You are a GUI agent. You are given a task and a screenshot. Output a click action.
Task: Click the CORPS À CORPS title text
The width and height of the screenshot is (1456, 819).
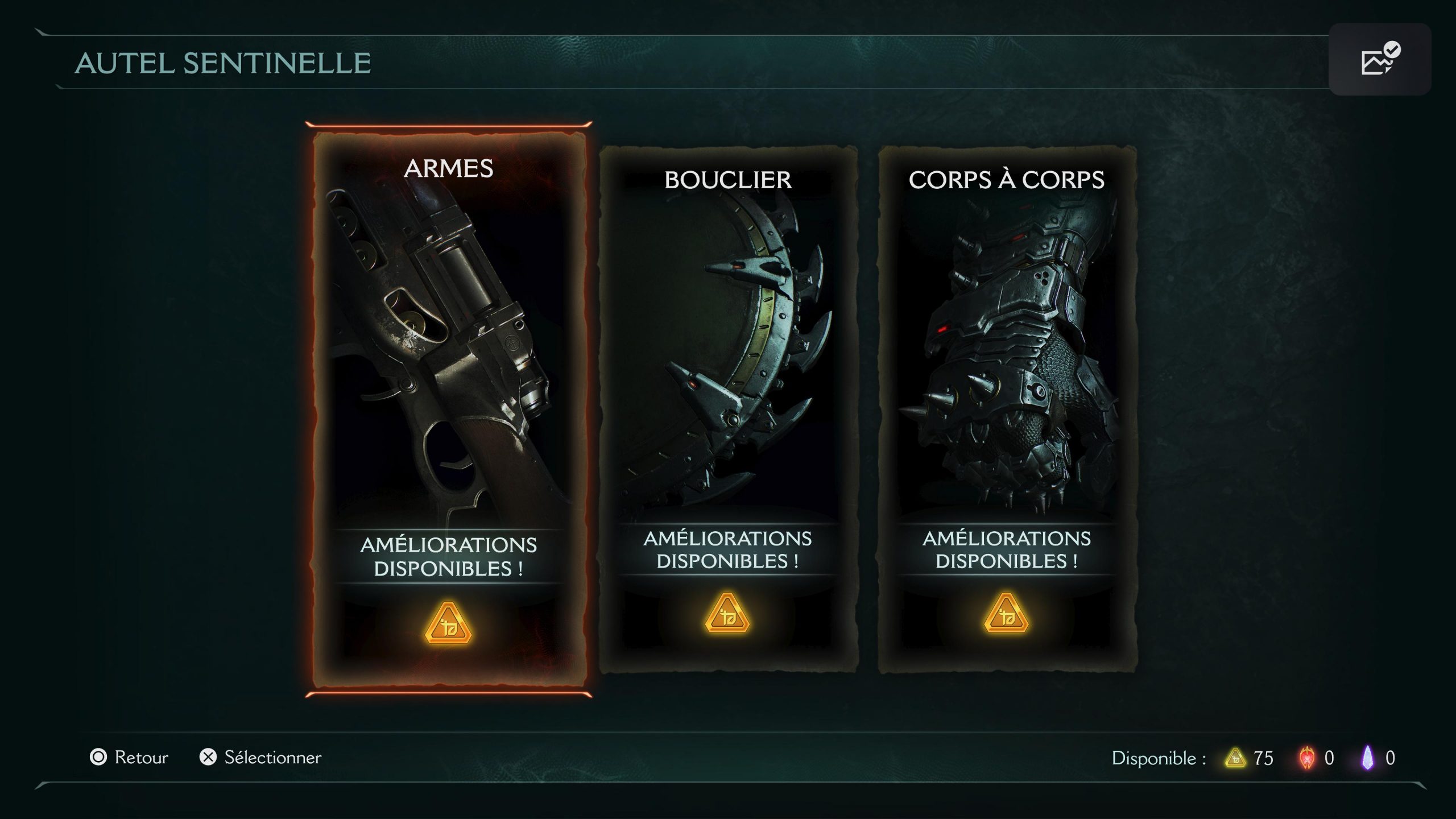coord(1007,180)
